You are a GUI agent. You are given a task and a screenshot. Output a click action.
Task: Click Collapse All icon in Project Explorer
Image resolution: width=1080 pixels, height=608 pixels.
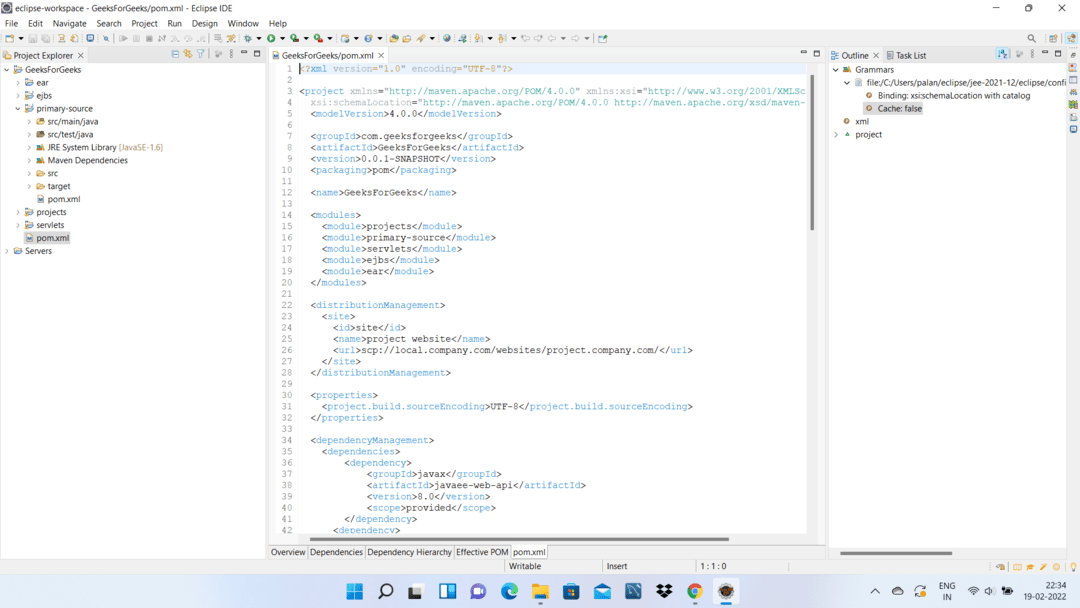pyautogui.click(x=175, y=55)
